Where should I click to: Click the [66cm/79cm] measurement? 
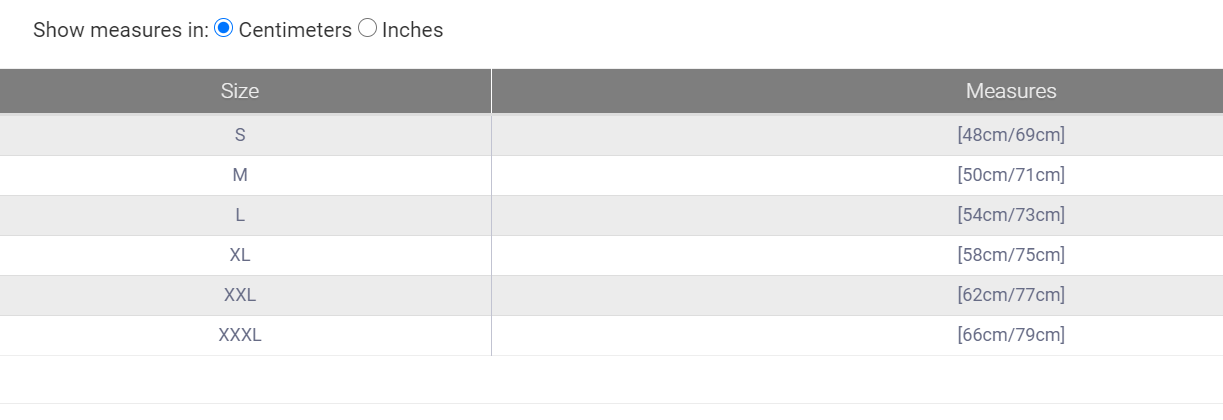pyautogui.click(x=1011, y=335)
